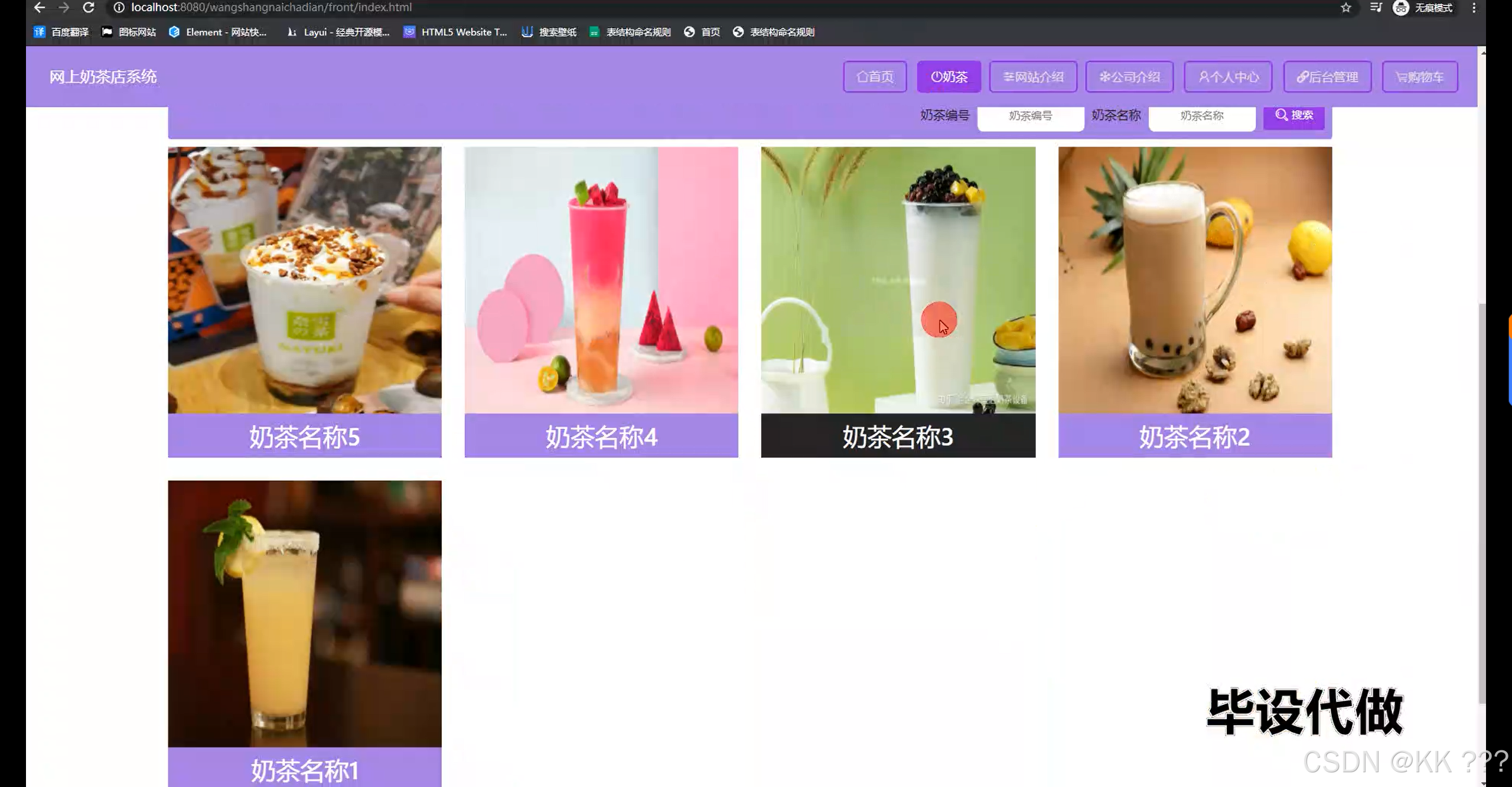Viewport: 1512px width, 787px height.
Task: Click the link icon on 后台管理
Action: [x=1303, y=76]
